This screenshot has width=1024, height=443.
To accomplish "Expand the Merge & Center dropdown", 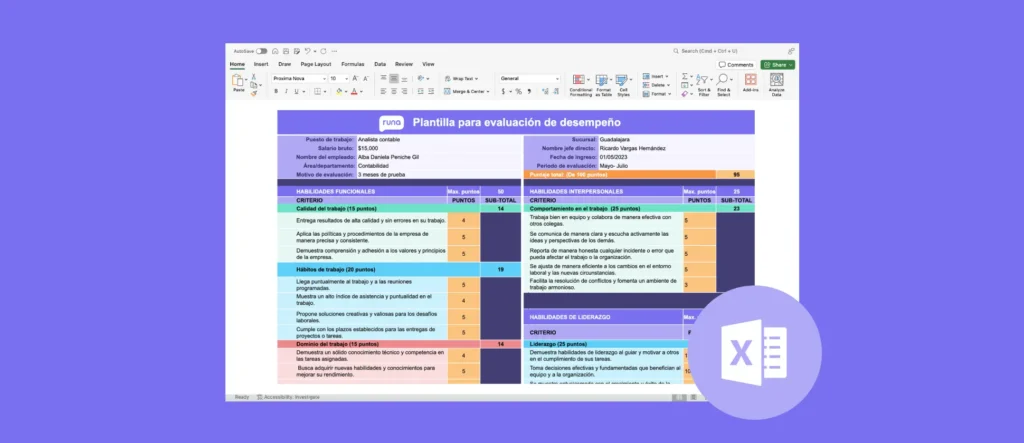I will click(x=489, y=91).
